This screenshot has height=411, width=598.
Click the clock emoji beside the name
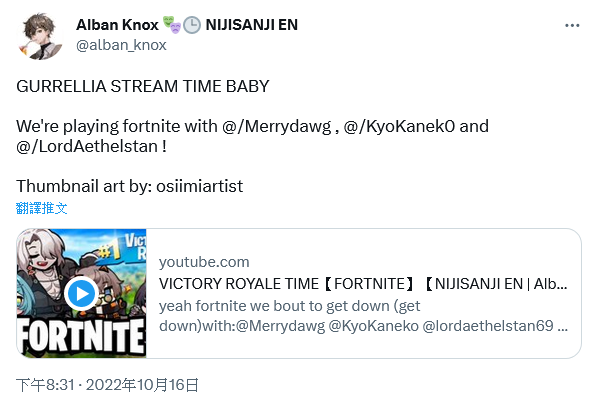(192, 25)
